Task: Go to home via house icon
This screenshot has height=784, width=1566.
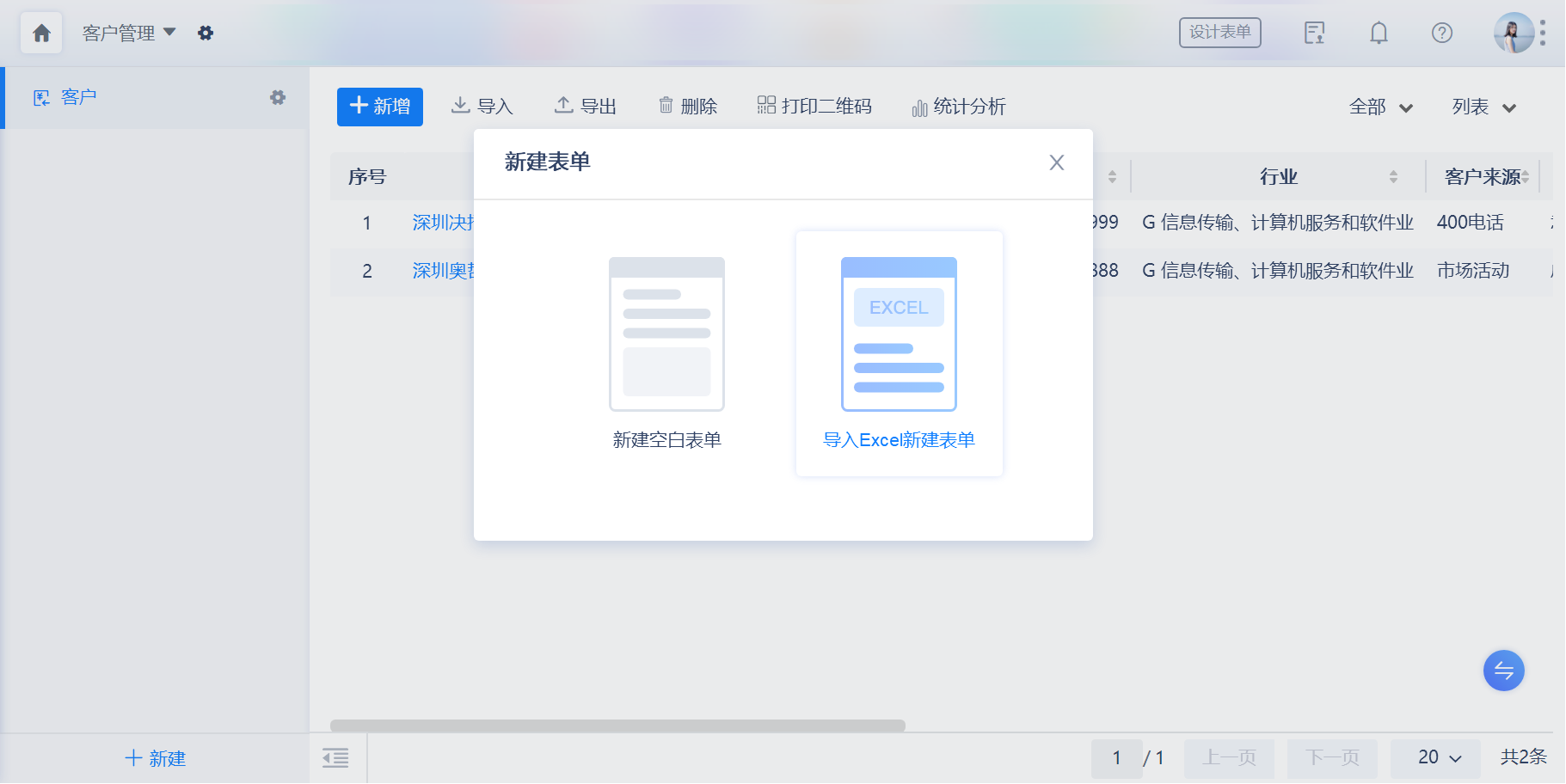Action: [41, 33]
